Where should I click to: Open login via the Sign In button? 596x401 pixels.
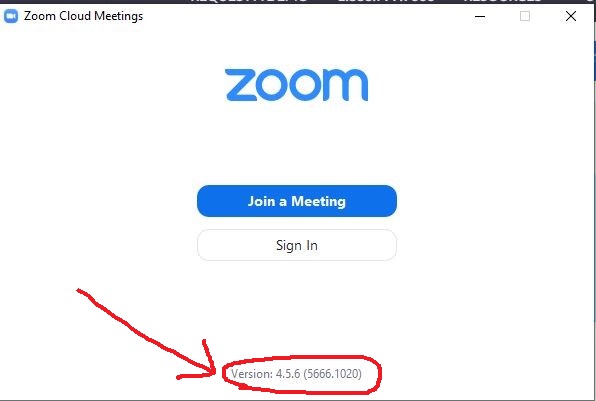(x=297, y=245)
